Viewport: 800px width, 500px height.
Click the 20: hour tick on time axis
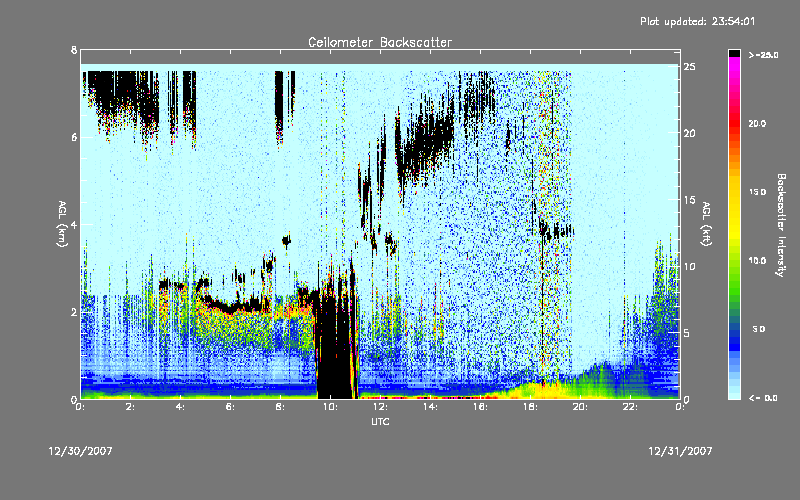coord(580,407)
